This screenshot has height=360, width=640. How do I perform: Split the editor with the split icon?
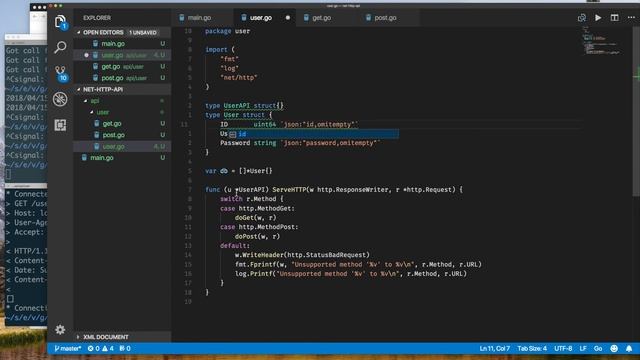614,18
